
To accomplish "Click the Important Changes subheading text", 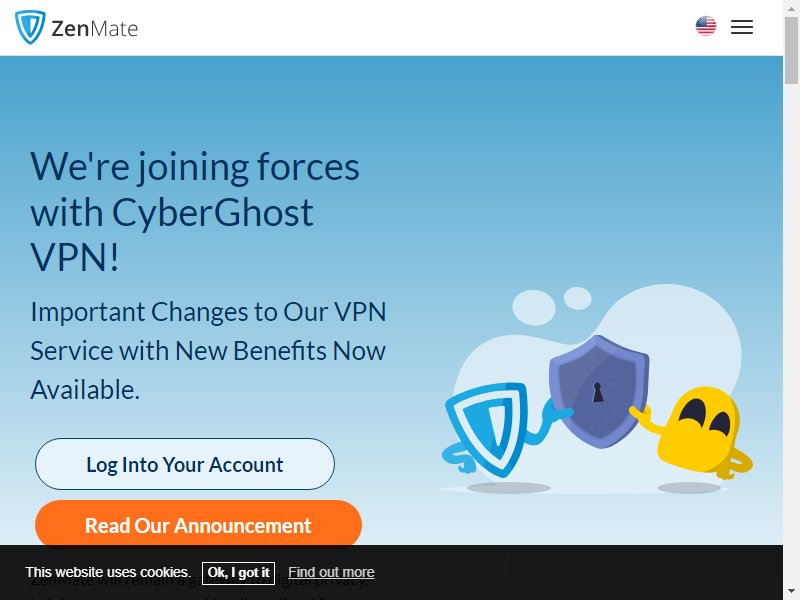I will (208, 351).
